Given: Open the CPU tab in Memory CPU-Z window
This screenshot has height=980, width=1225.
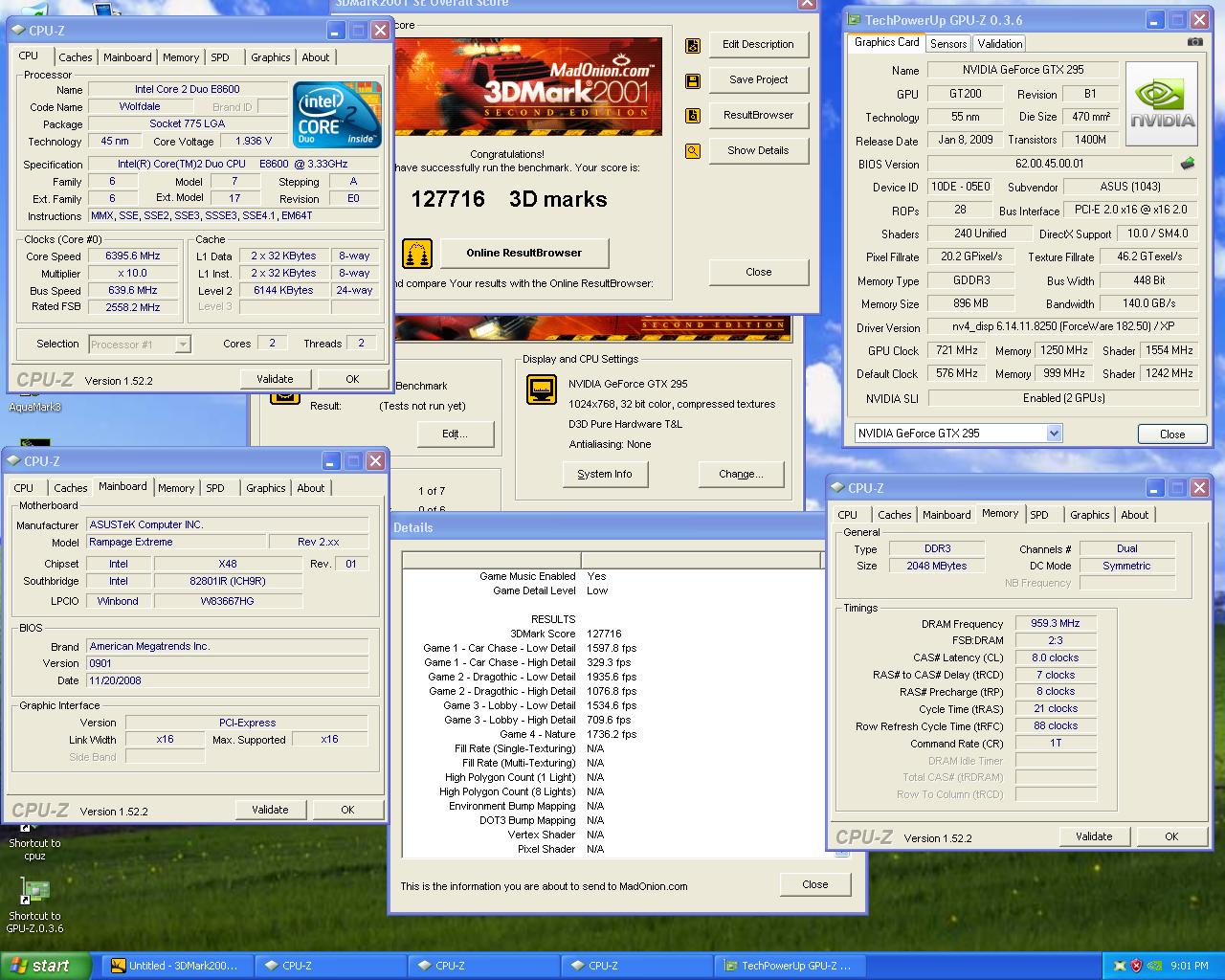Looking at the screenshot, I should pos(848,515).
